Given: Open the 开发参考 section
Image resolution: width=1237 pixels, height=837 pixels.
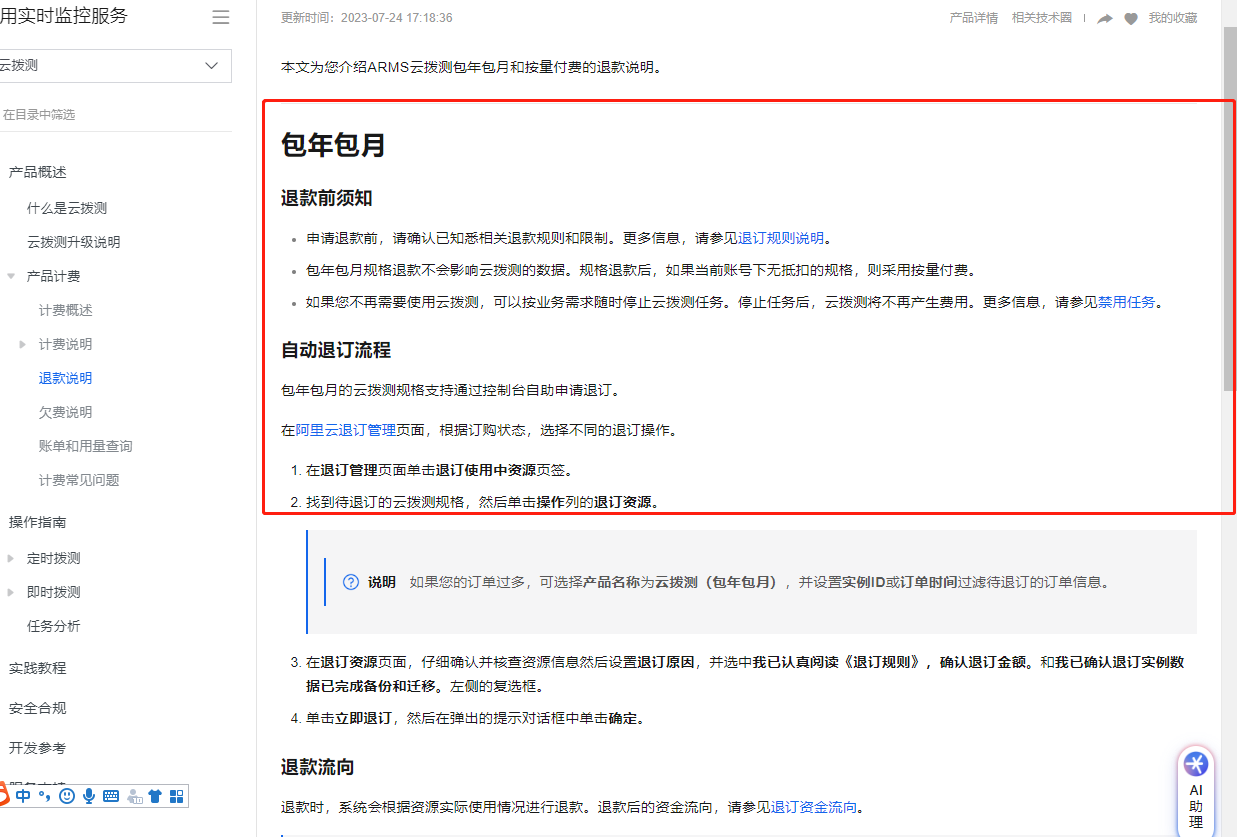Looking at the screenshot, I should click(x=38, y=748).
